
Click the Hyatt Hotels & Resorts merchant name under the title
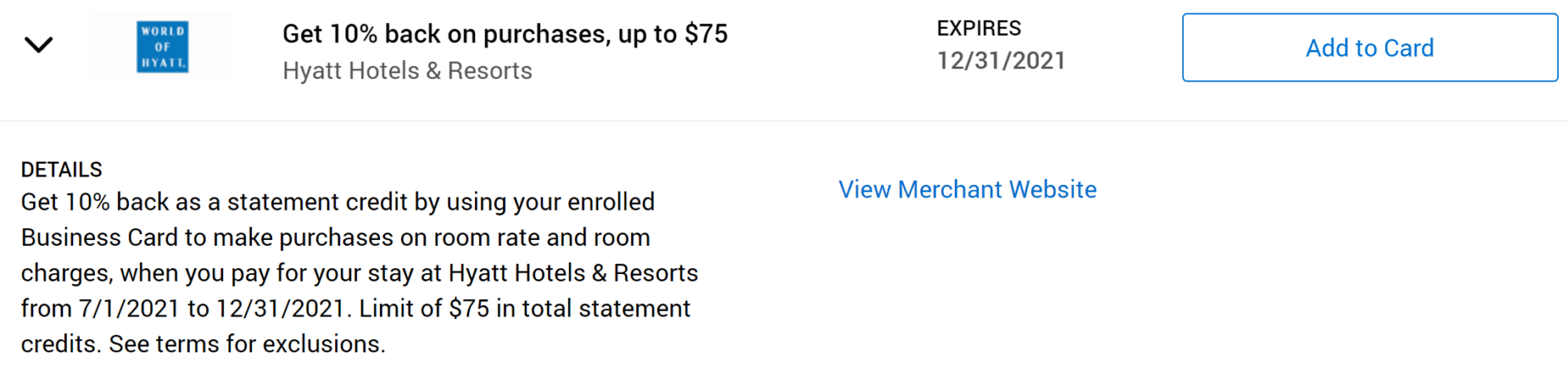tap(408, 71)
